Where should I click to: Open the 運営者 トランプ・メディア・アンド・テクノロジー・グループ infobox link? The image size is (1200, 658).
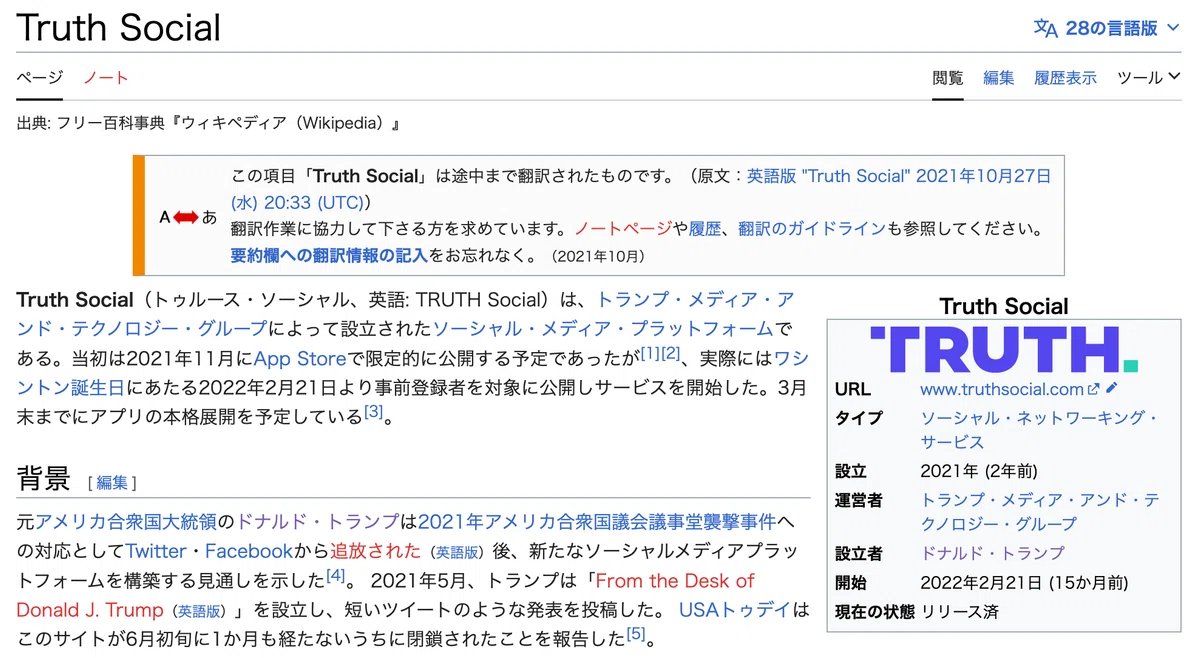[x=1040, y=512]
